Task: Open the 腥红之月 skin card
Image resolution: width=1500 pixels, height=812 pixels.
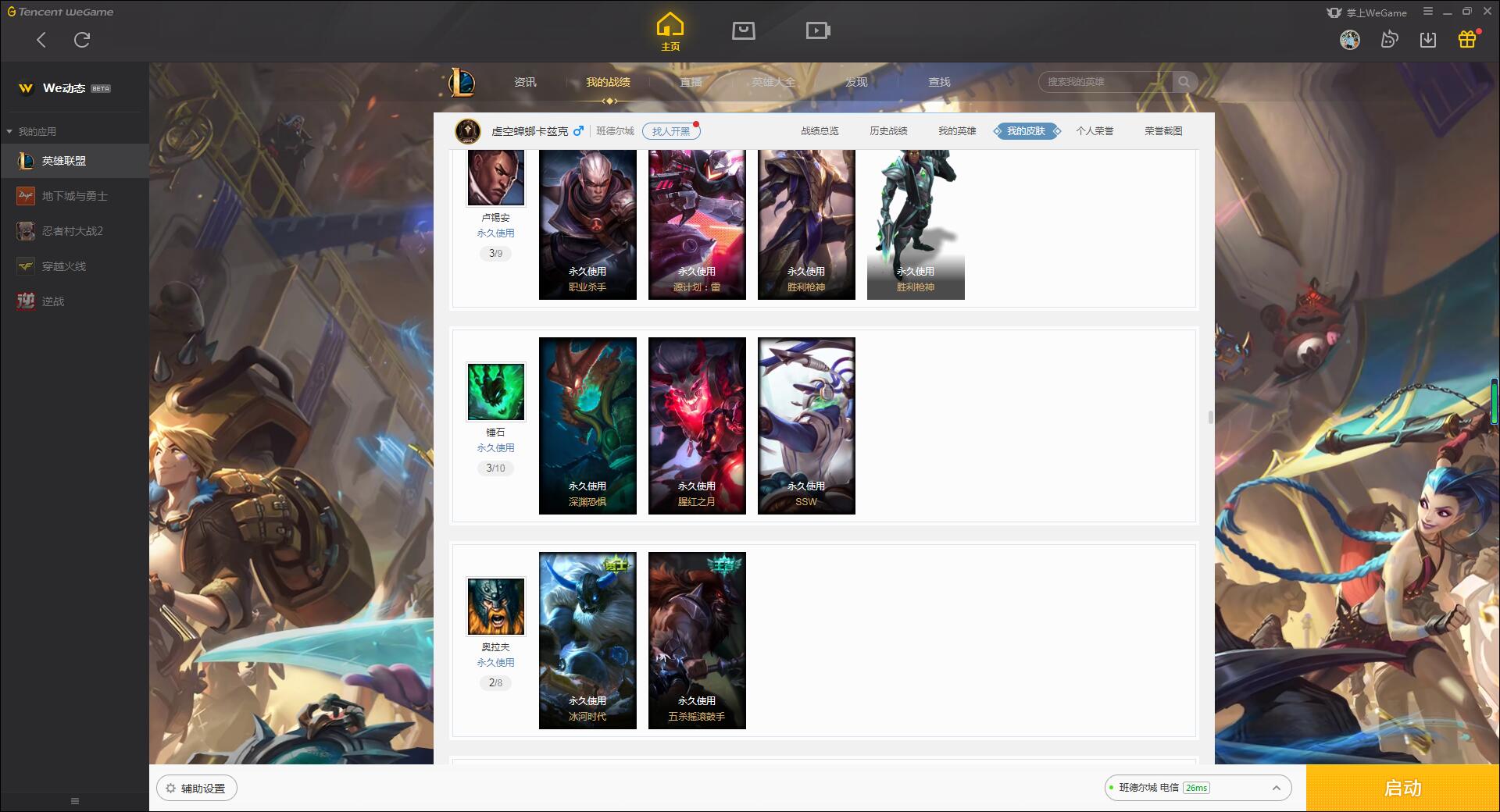Action: tap(697, 426)
